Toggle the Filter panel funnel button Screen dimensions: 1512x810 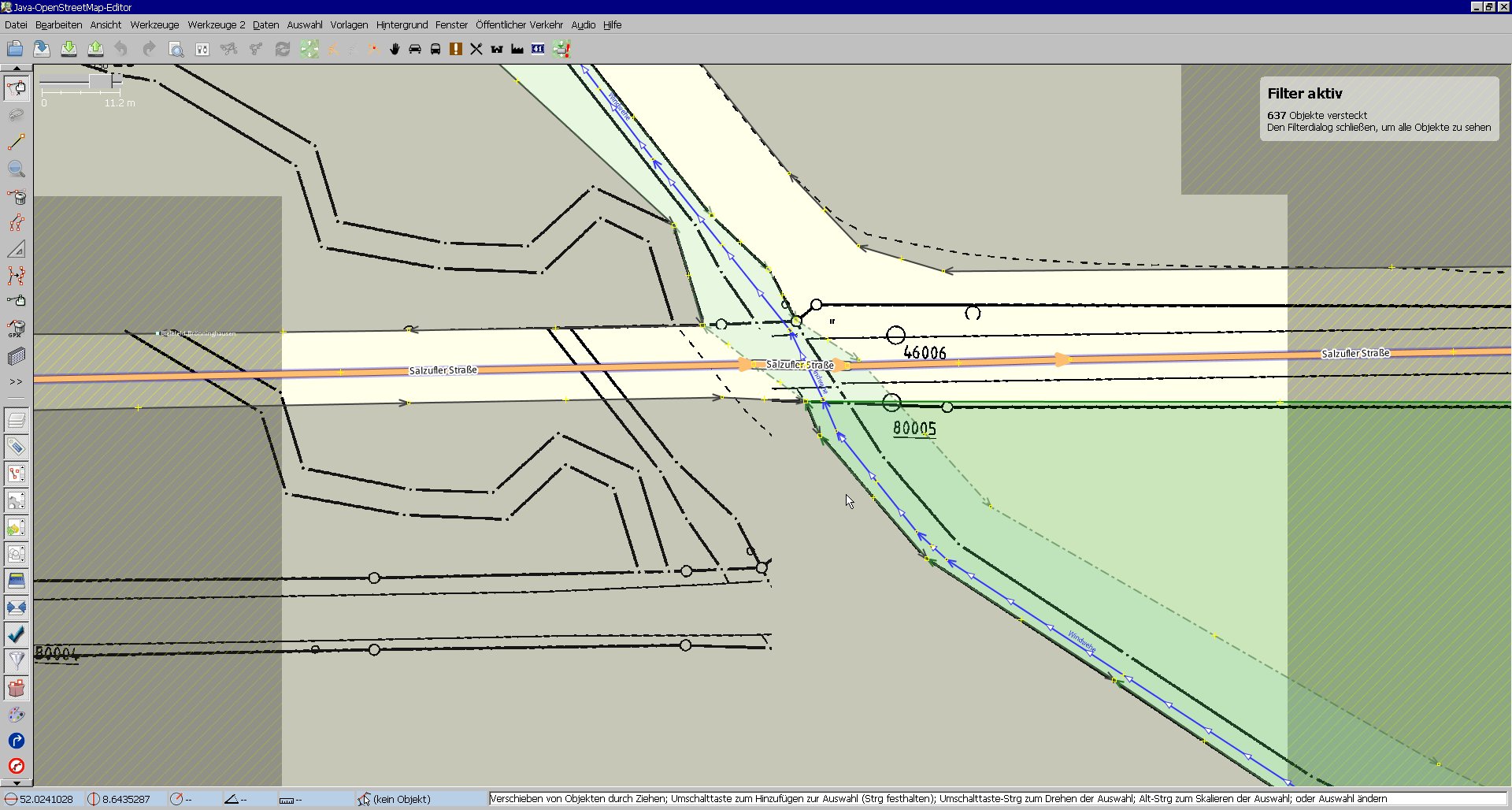pos(17,660)
